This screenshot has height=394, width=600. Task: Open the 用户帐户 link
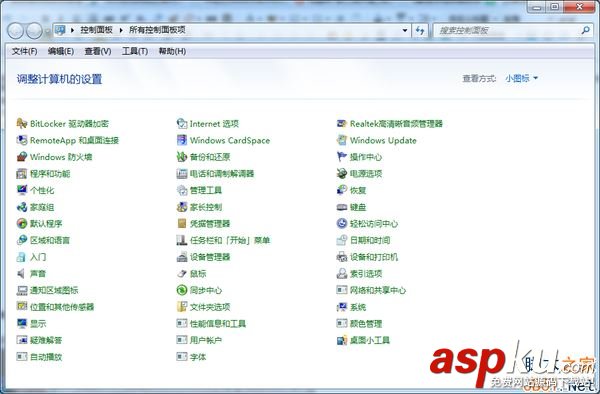pos(206,340)
